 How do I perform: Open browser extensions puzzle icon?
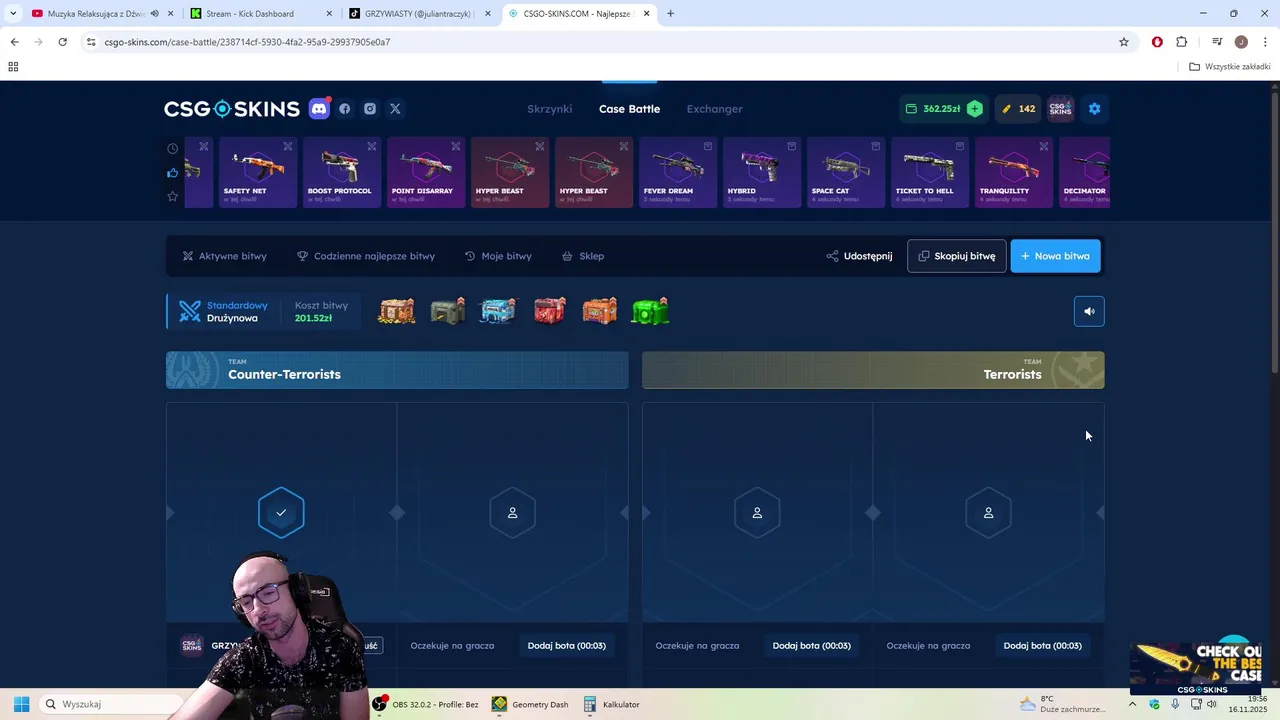(x=1182, y=42)
